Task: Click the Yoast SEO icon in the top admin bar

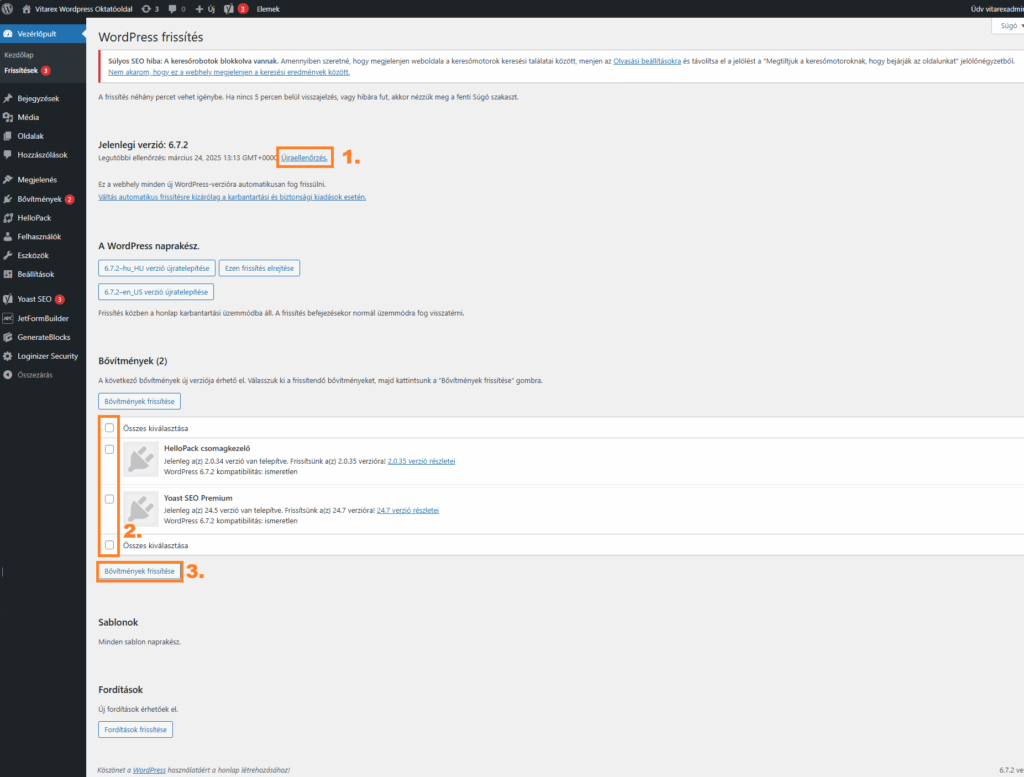Action: click(x=228, y=8)
